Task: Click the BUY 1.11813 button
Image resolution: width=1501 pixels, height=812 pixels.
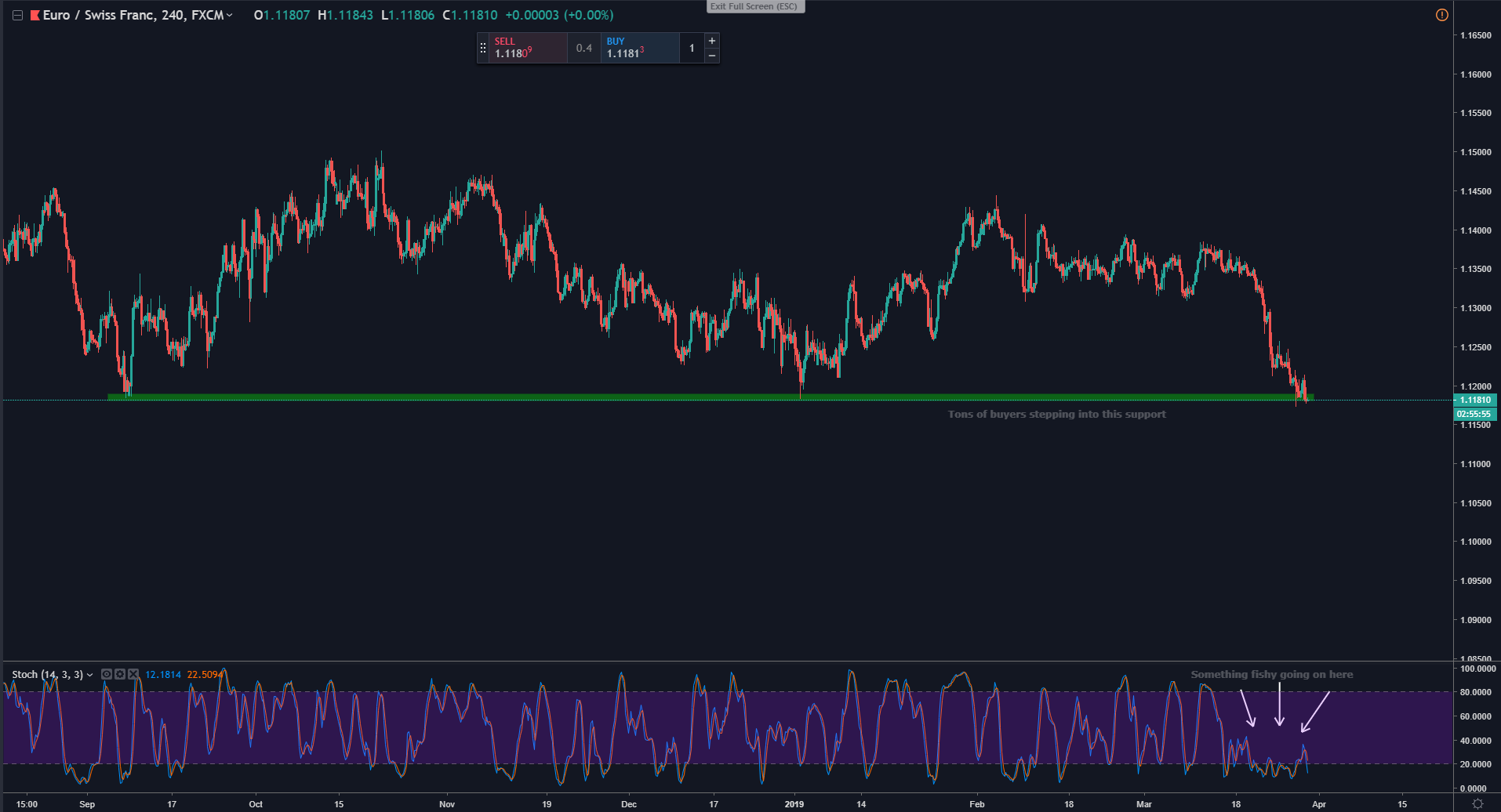Action: (640, 48)
